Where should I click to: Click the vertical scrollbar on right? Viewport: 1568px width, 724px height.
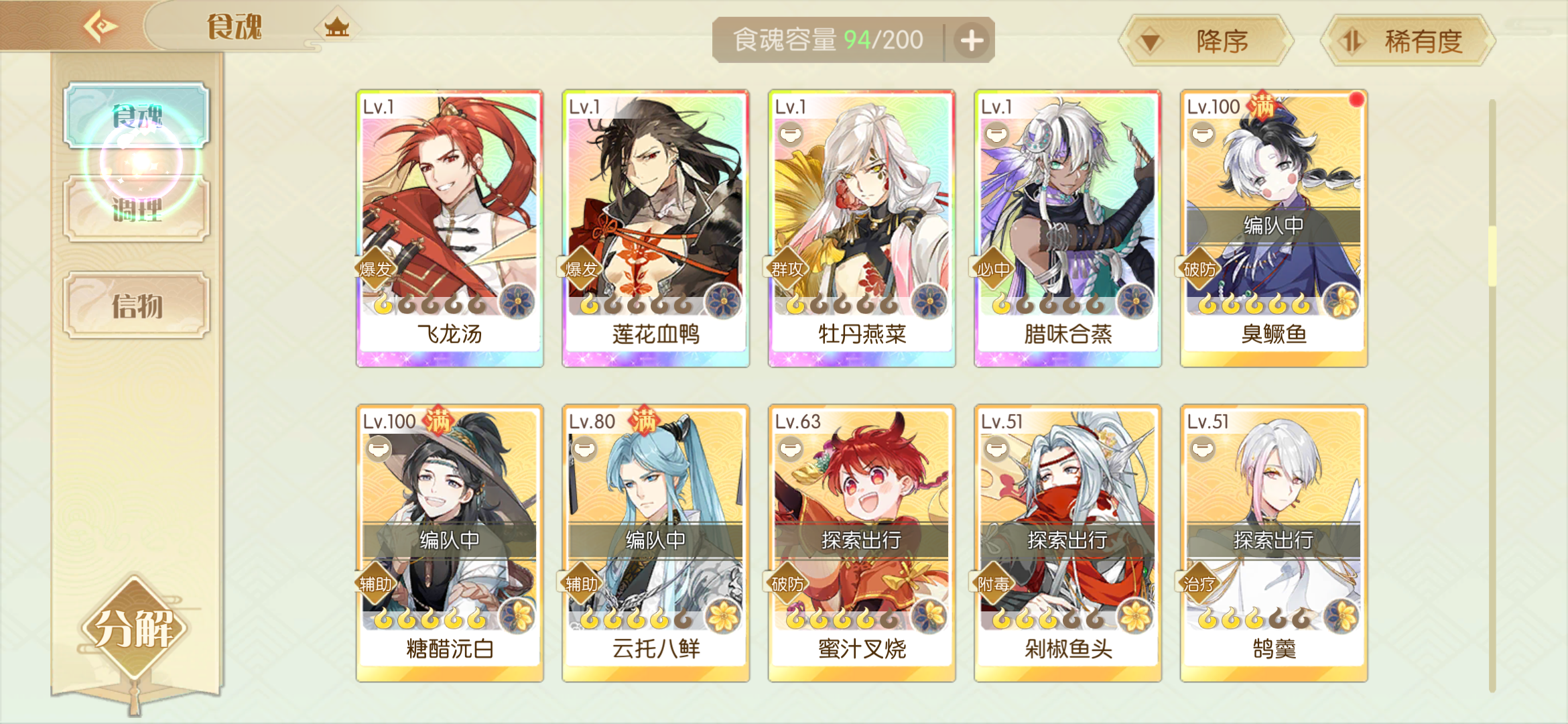tap(1492, 396)
